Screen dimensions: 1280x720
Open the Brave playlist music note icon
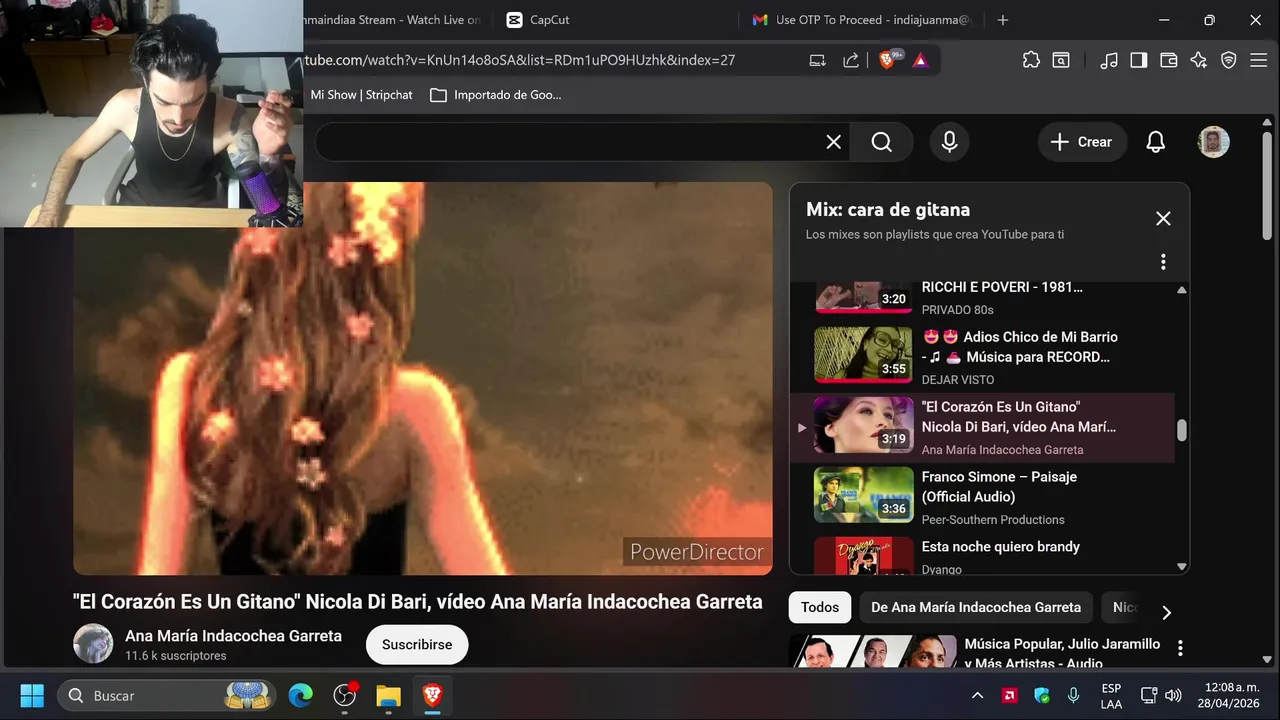click(x=1108, y=60)
